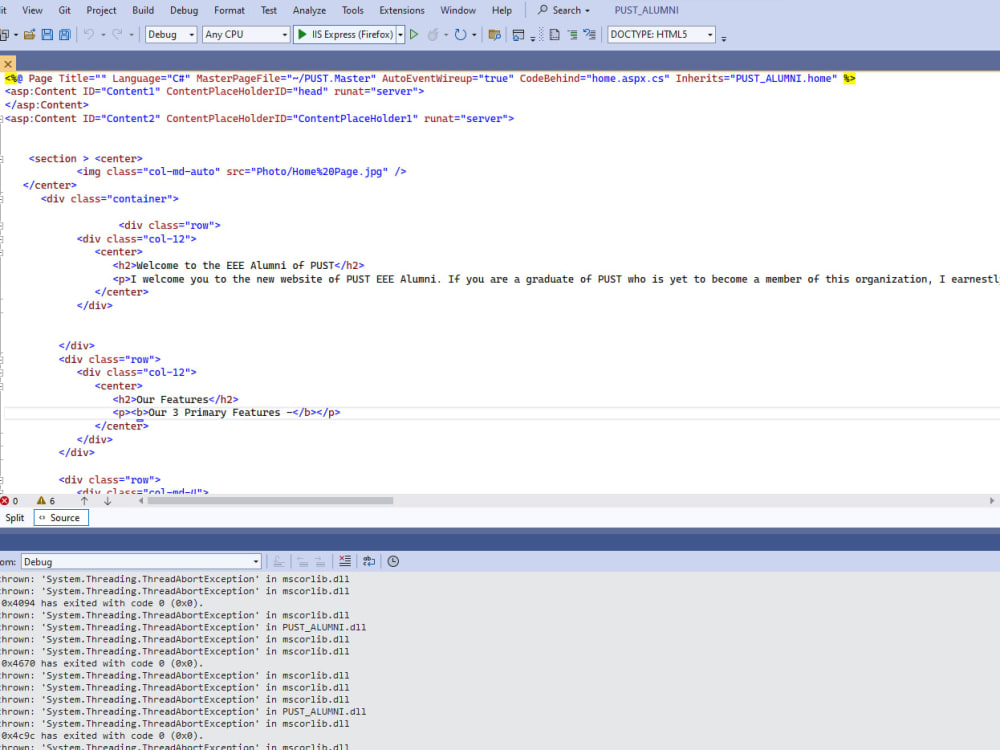Open the IIS Express browser selection dropdown arrow
This screenshot has width=1000, height=750.
pos(401,34)
